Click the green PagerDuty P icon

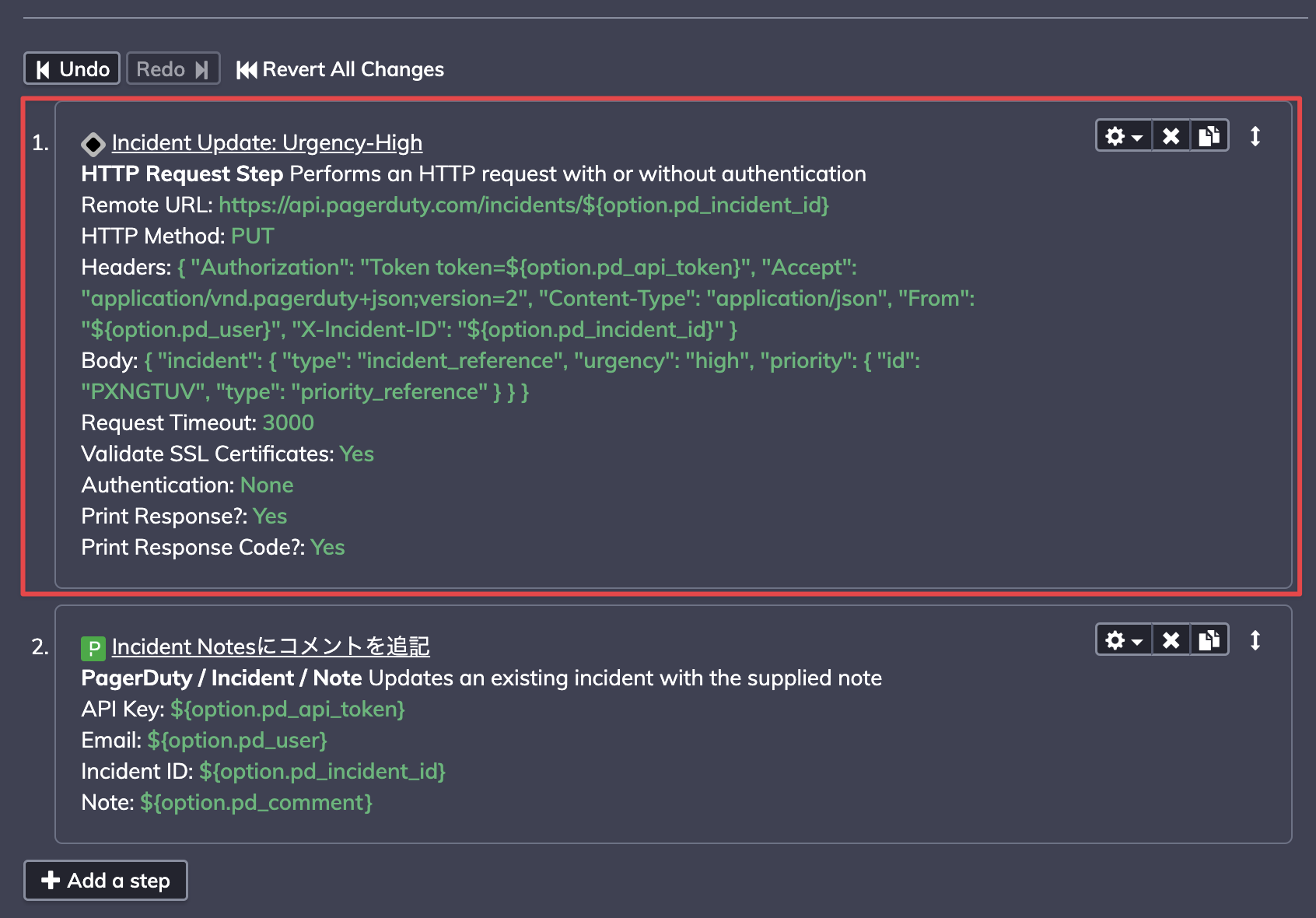coord(93,648)
